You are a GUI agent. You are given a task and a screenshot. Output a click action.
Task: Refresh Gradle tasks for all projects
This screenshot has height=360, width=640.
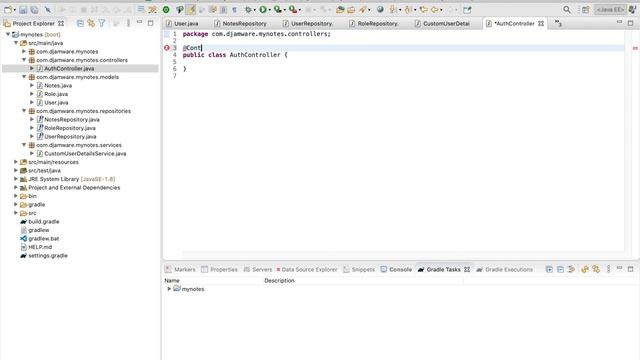tap(585, 269)
